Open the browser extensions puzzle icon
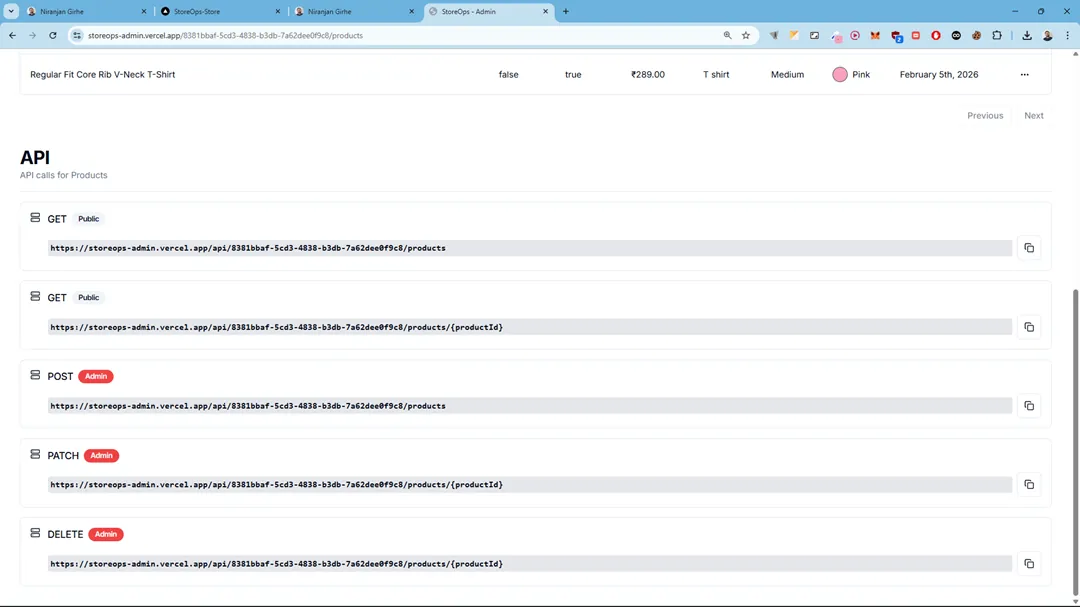This screenshot has width=1080, height=607. tap(997, 35)
